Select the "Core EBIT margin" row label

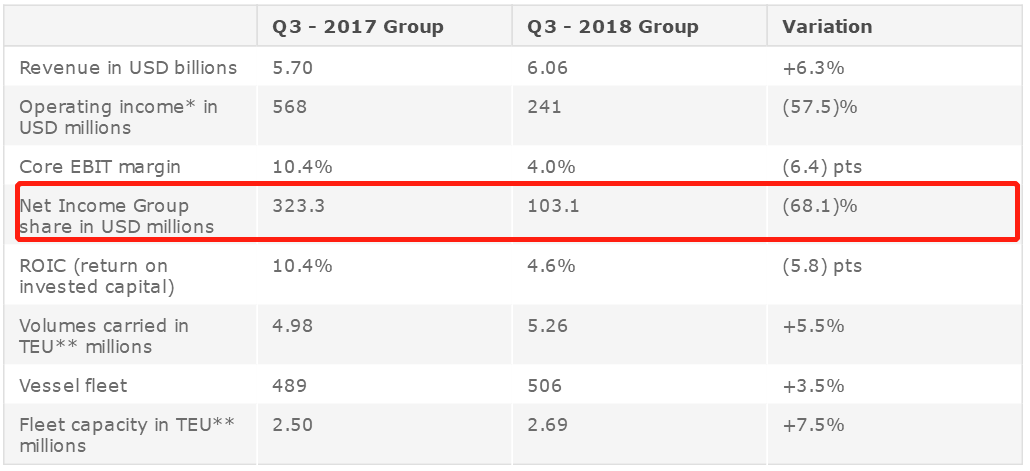tap(100, 166)
